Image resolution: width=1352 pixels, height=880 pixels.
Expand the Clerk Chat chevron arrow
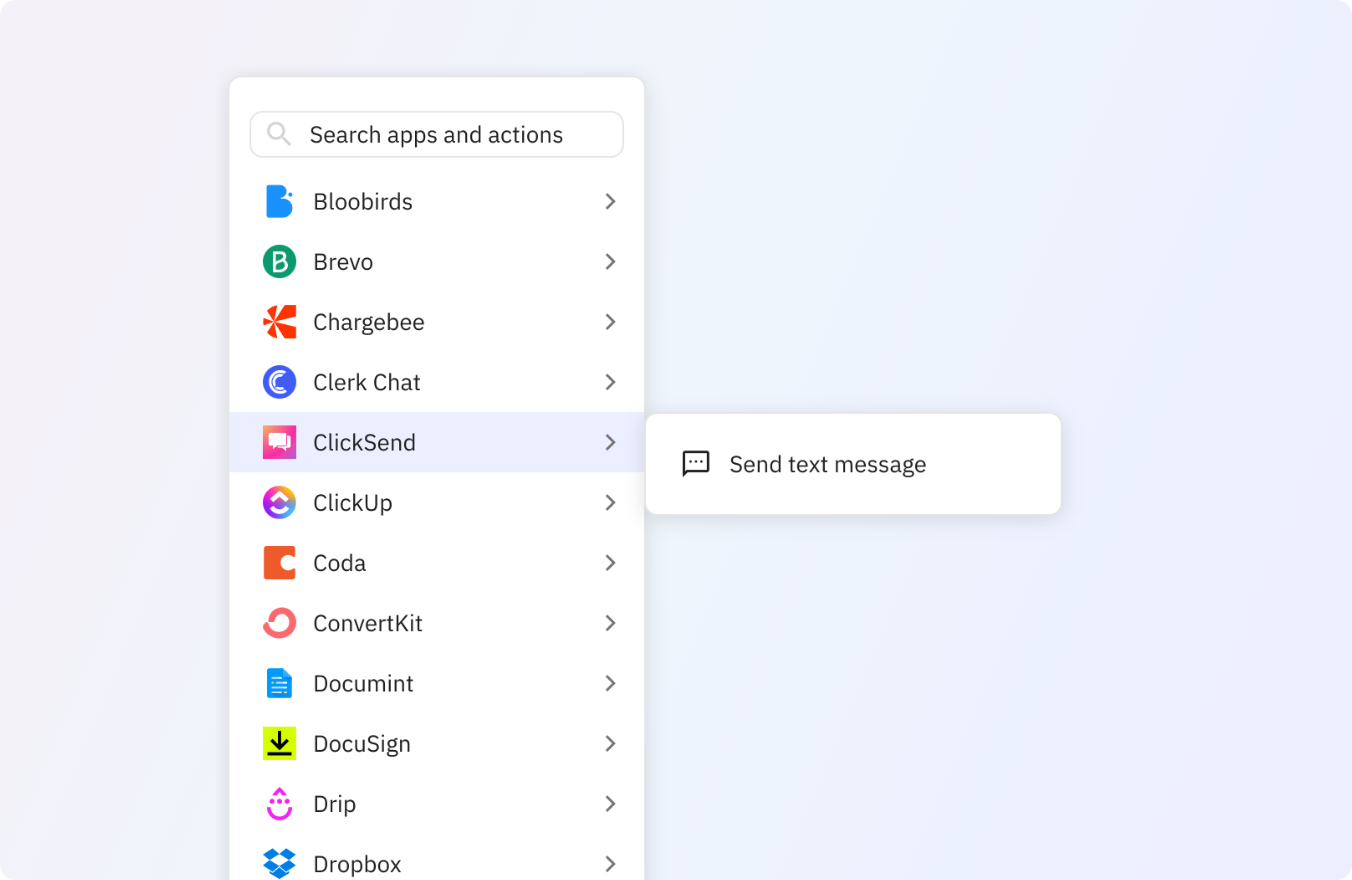click(x=610, y=382)
